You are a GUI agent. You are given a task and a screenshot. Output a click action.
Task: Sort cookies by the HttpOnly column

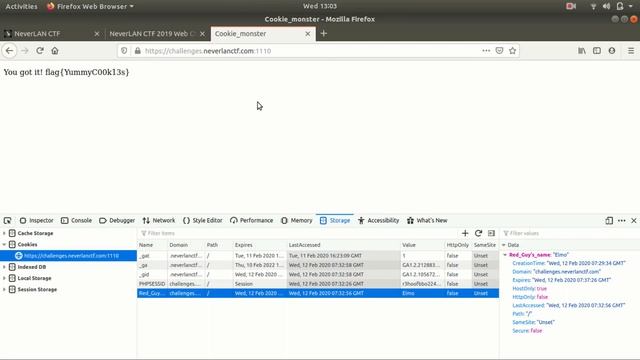click(x=458, y=245)
